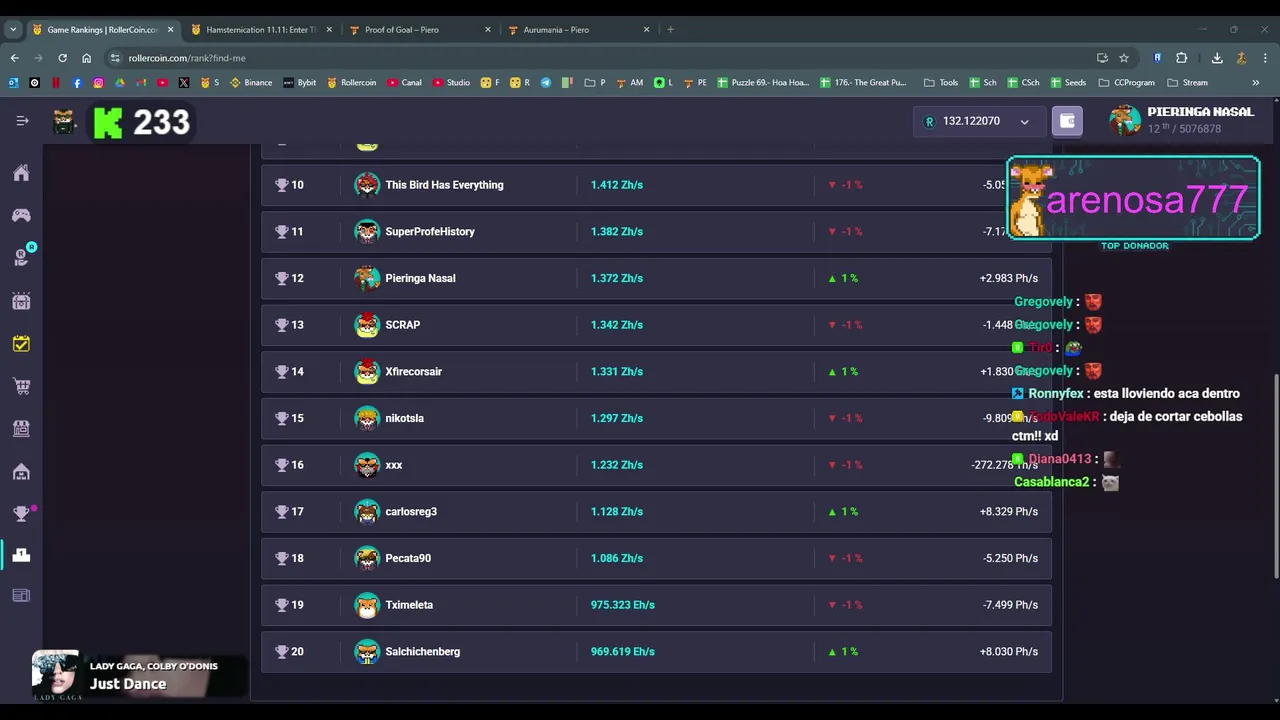This screenshot has height=720, width=1280.
Task: Click the Binance bookmark
Action: pos(251,83)
